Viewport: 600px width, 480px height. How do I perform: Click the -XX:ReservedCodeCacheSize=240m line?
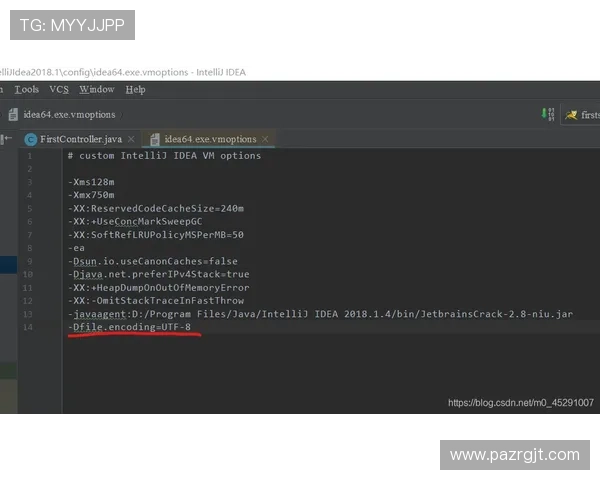[x=156, y=209]
